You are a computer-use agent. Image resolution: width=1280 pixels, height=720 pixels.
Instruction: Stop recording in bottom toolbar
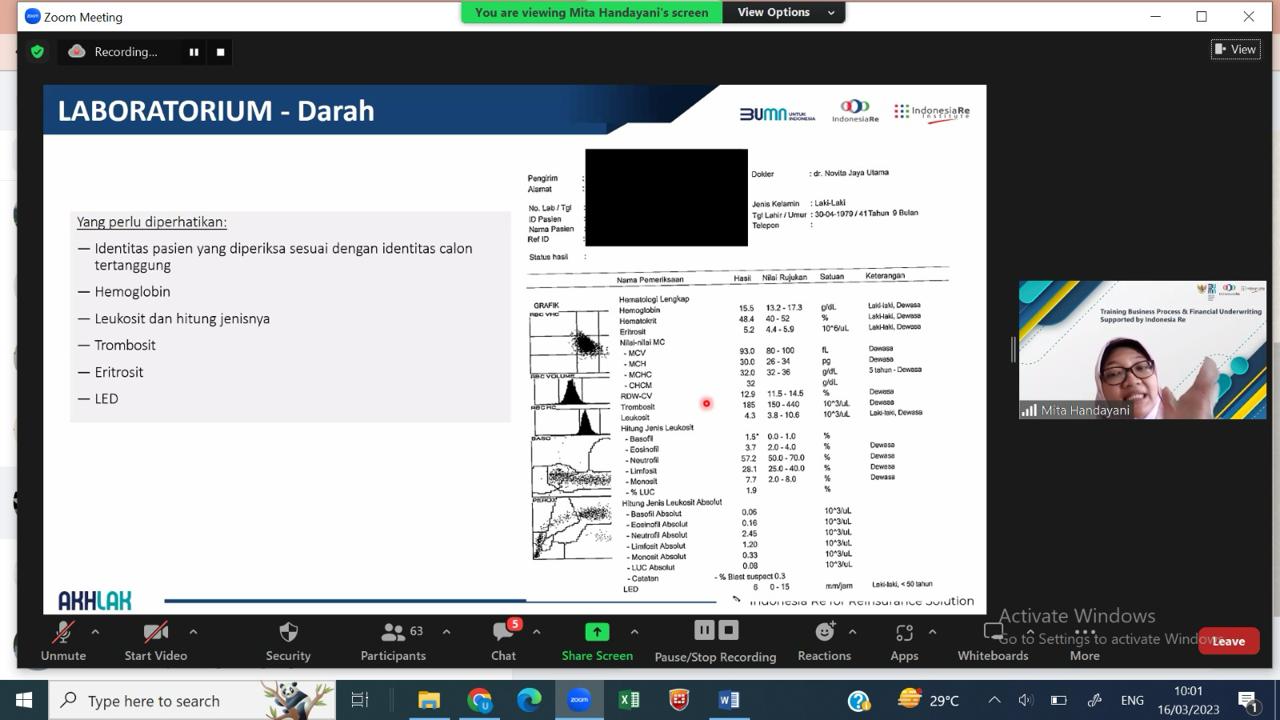(x=729, y=630)
